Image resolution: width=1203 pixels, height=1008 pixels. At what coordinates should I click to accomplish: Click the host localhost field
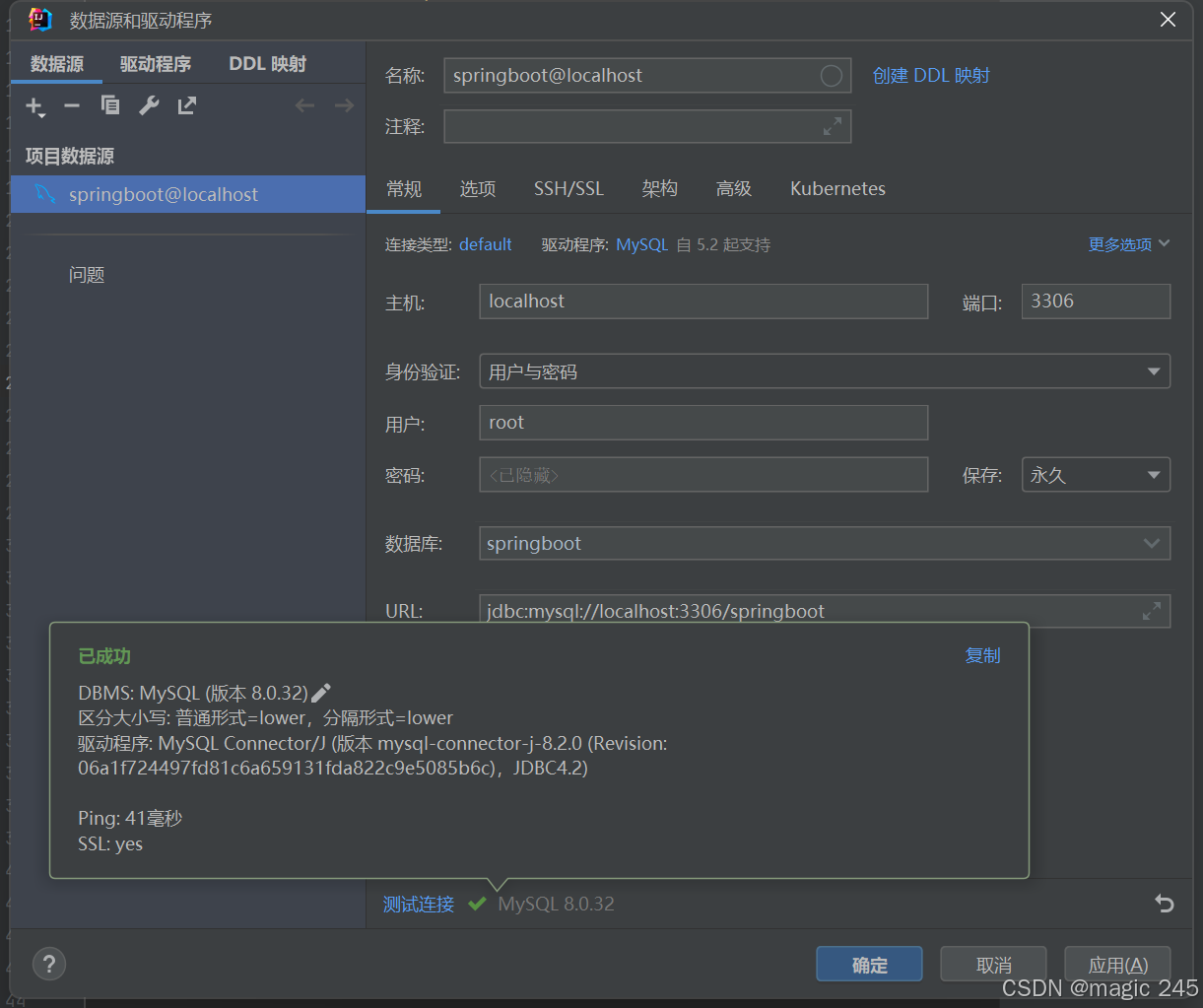point(703,302)
